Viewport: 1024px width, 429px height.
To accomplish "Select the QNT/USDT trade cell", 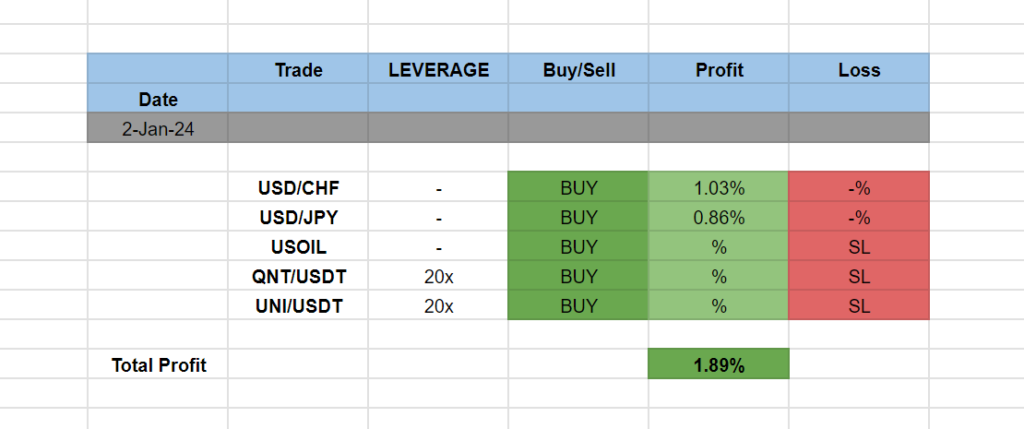I will click(x=298, y=277).
